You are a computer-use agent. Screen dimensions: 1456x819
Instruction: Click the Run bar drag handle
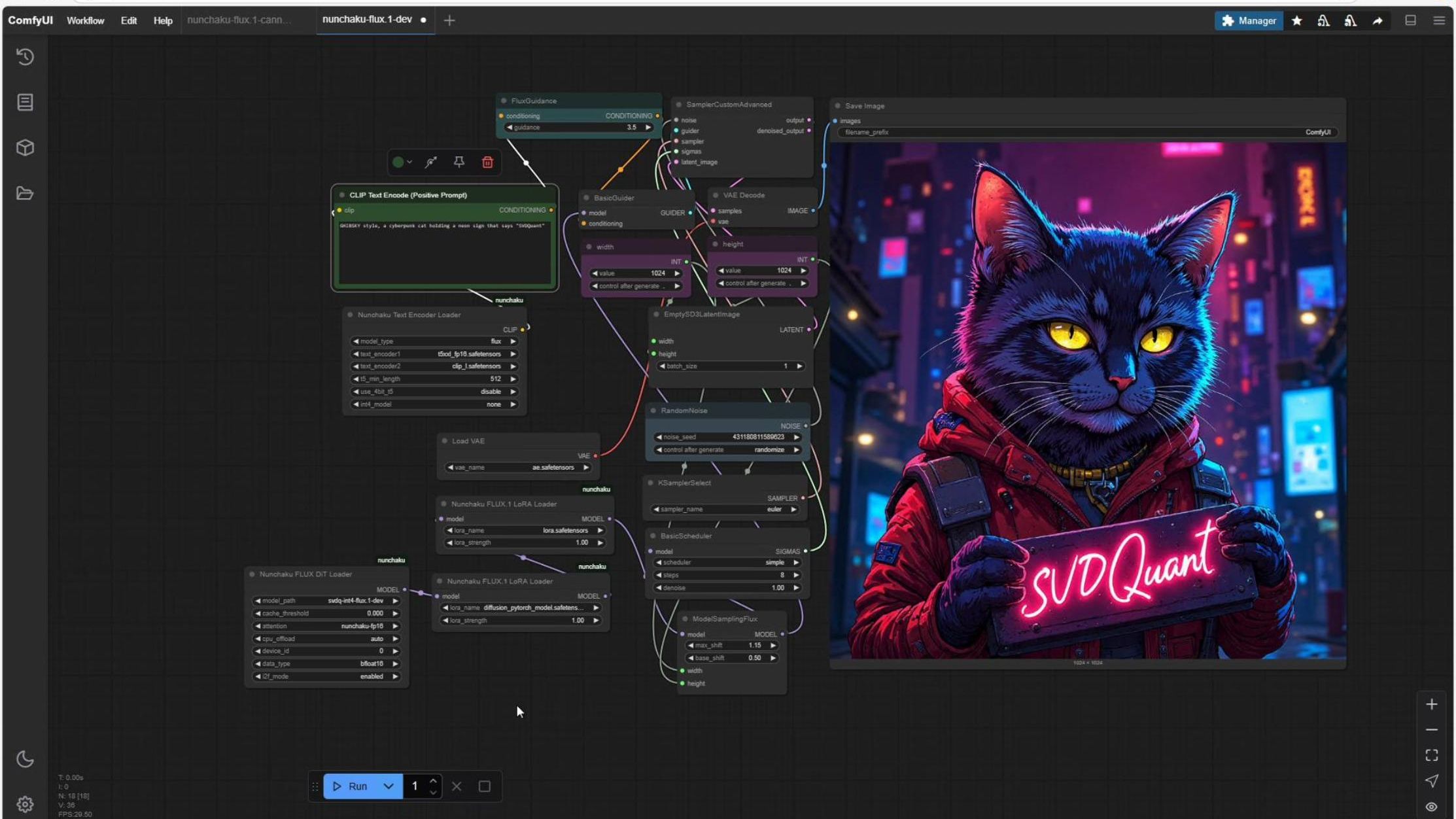pos(315,786)
